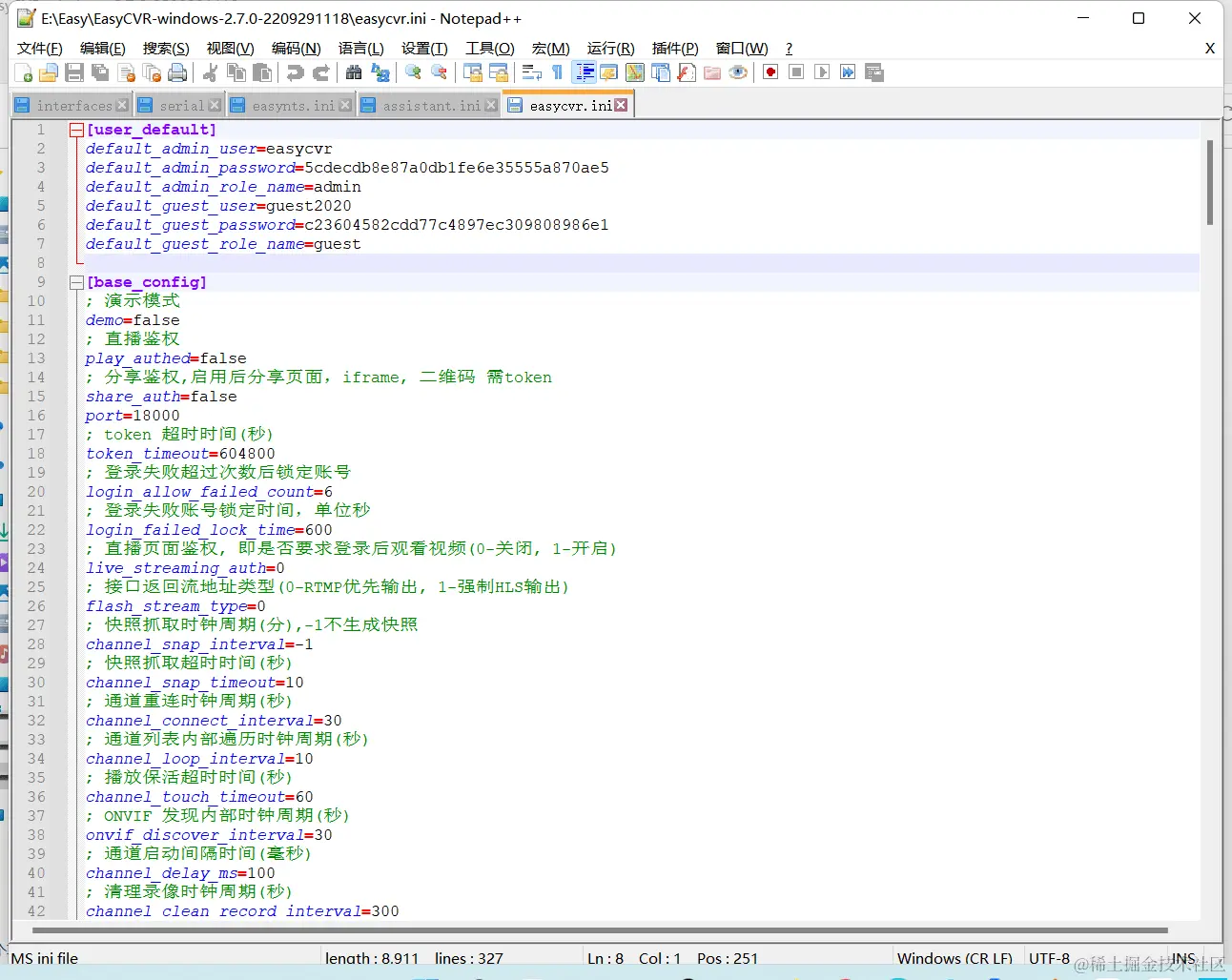Zoom in with the green plus magnifier icon
The image size is (1232, 980).
tap(413, 72)
